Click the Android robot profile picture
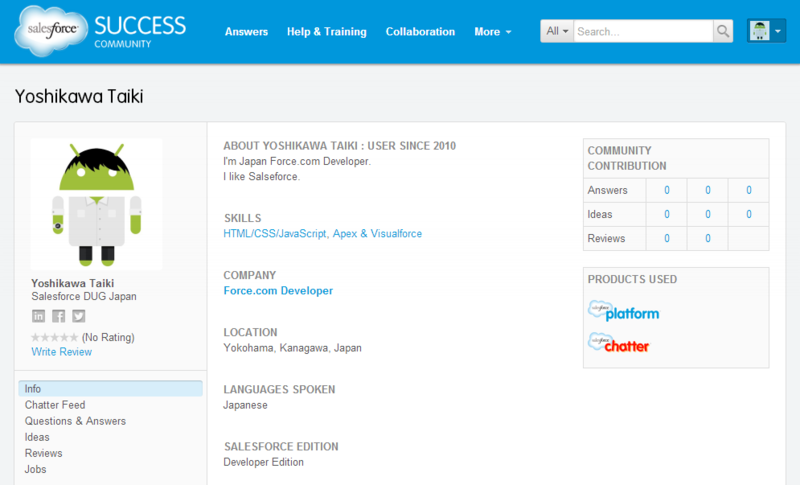 [x=96, y=204]
